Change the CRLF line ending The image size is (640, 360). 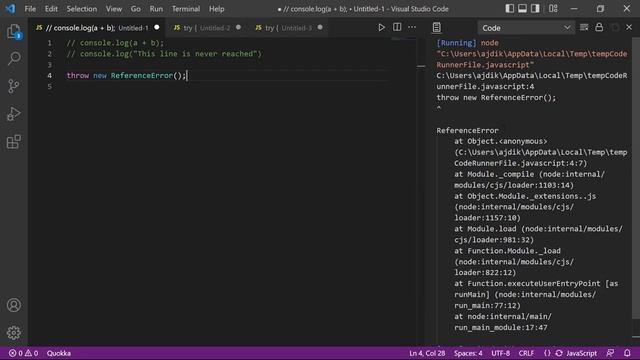pyautogui.click(x=526, y=353)
